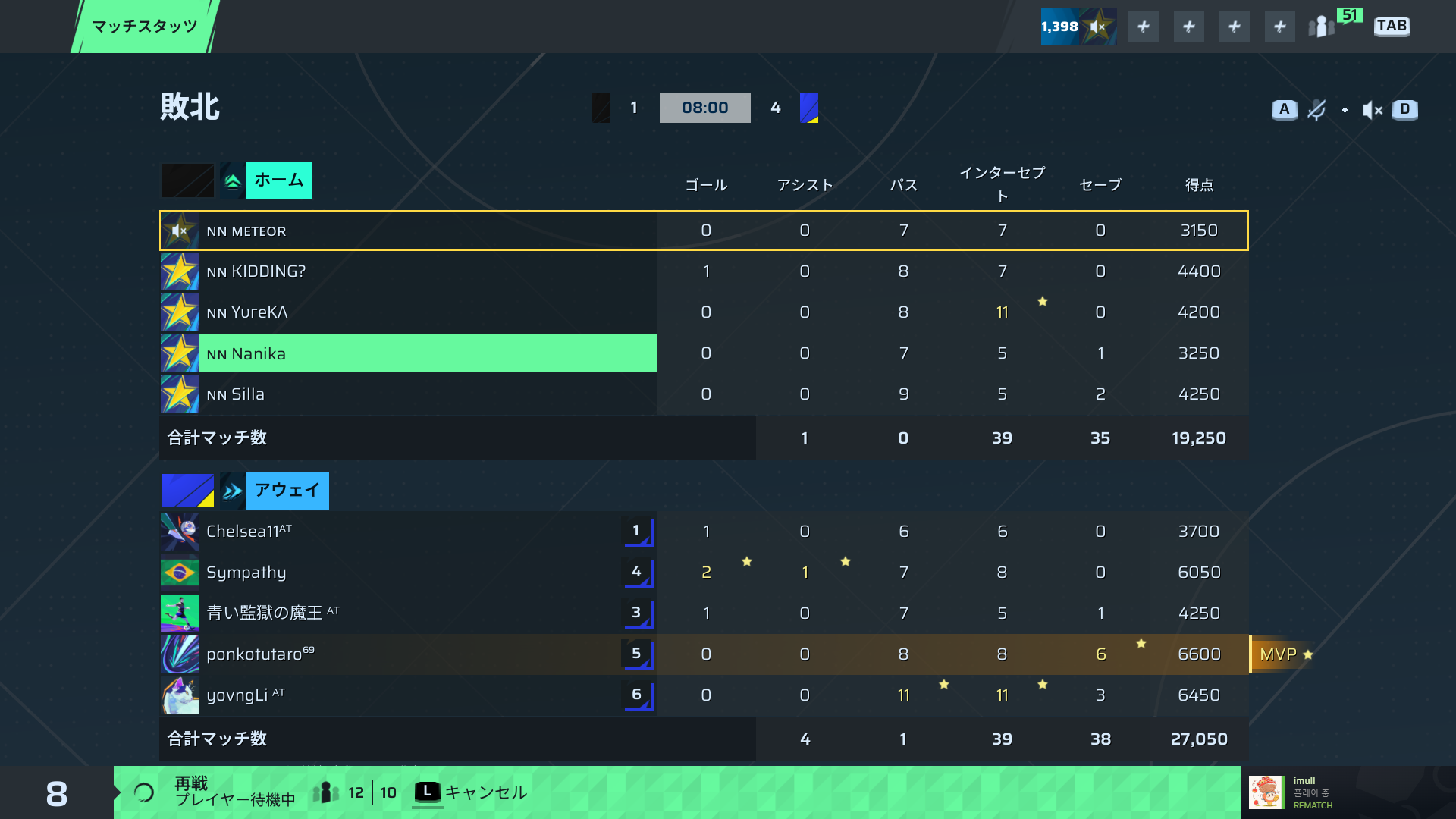
Task: Click the muted avatar icon beside NN METEOR
Action: click(180, 231)
